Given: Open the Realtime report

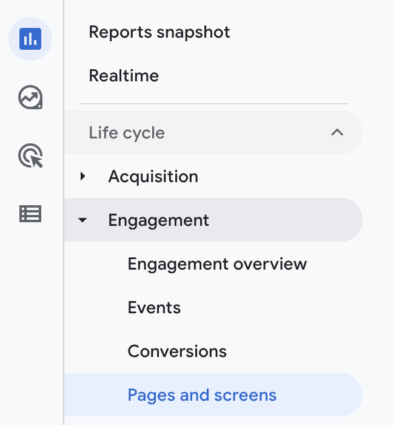Looking at the screenshot, I should (x=124, y=76).
